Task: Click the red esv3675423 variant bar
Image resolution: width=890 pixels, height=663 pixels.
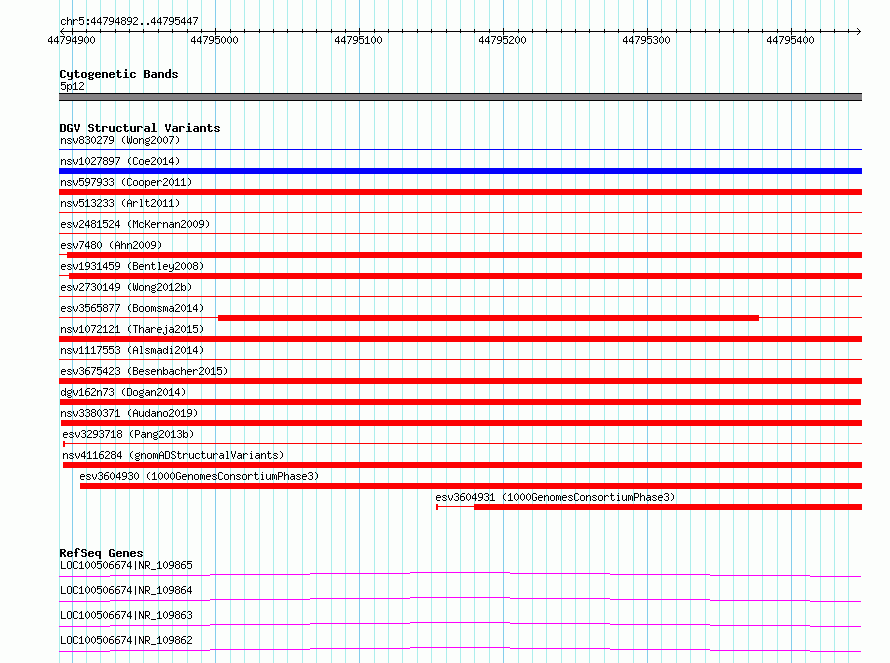Action: pyautogui.click(x=460, y=381)
